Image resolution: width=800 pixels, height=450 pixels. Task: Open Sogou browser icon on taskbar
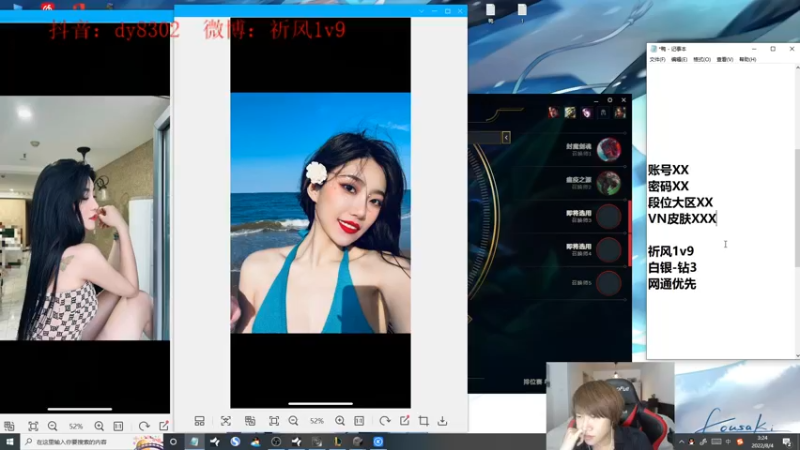235,442
